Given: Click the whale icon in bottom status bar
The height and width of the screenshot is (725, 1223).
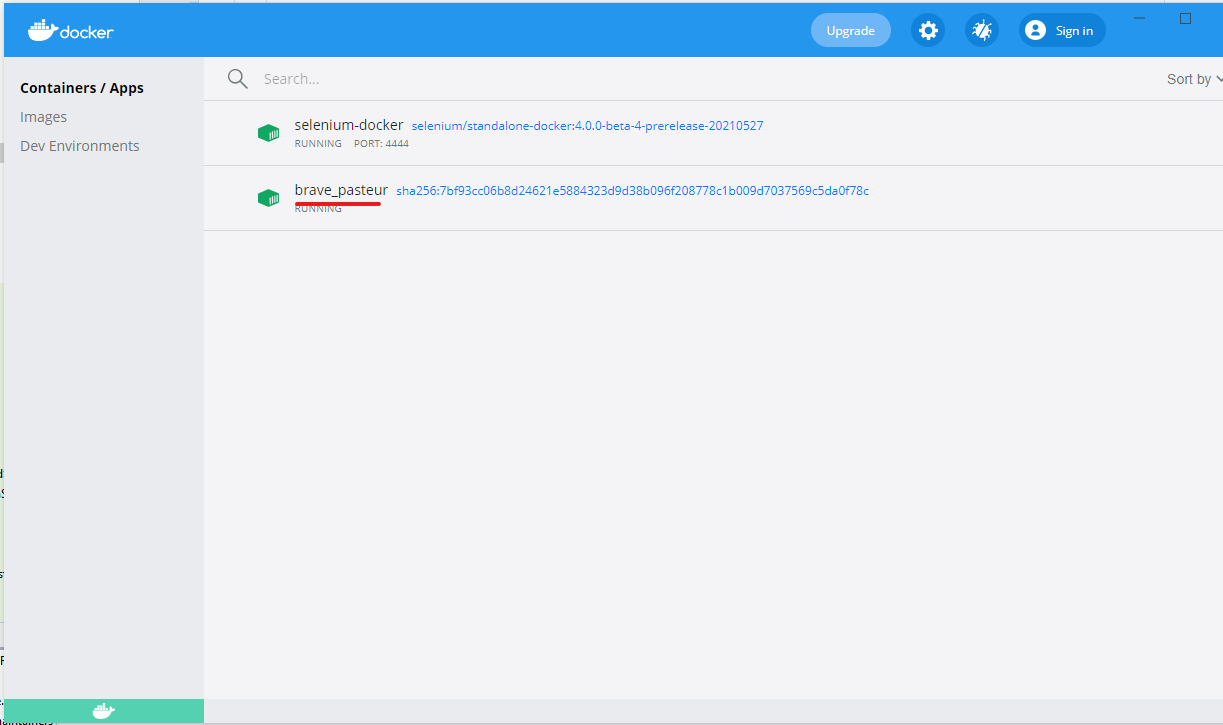Looking at the screenshot, I should tap(104, 711).
